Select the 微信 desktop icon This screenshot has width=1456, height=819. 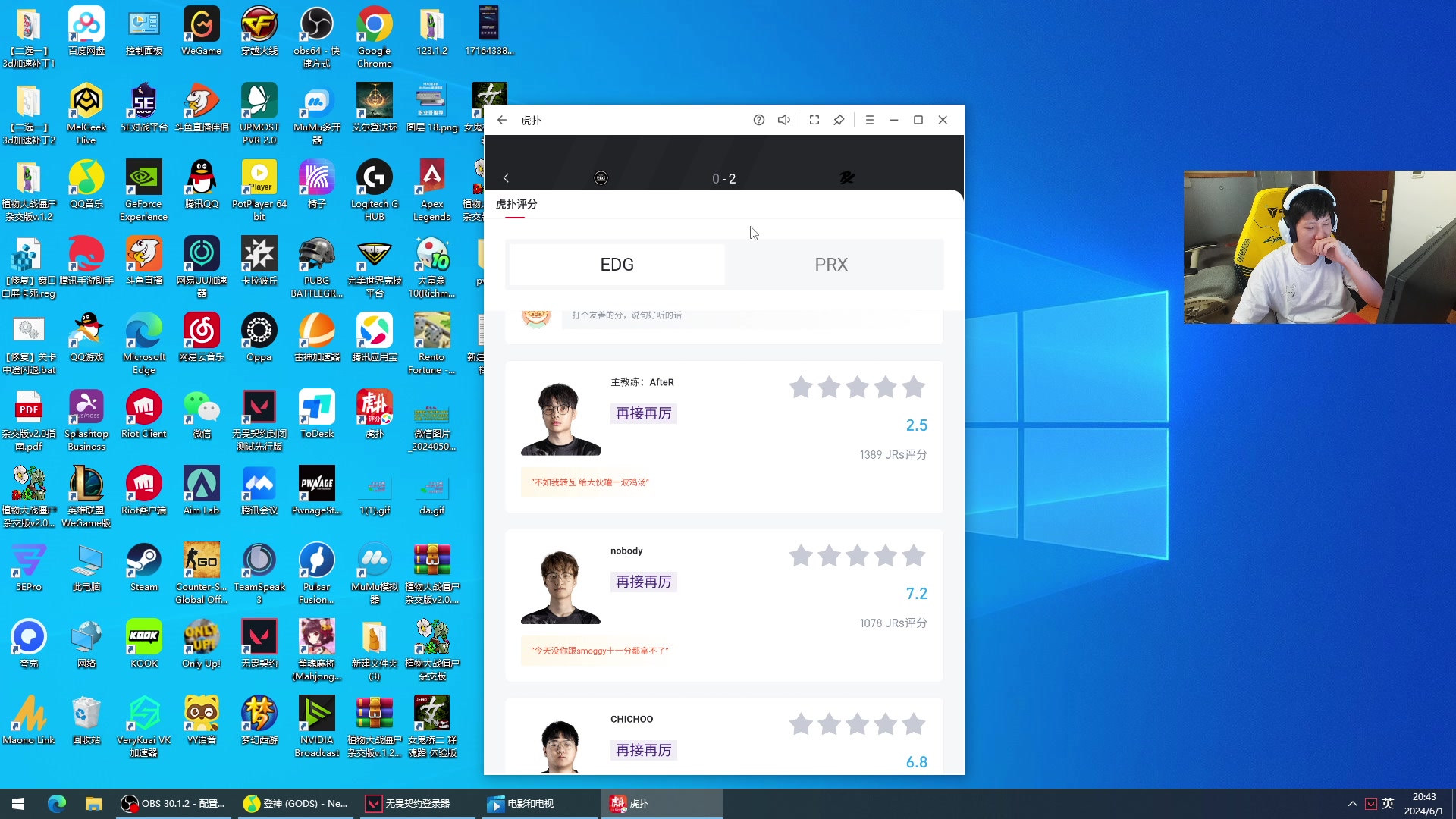tap(202, 414)
